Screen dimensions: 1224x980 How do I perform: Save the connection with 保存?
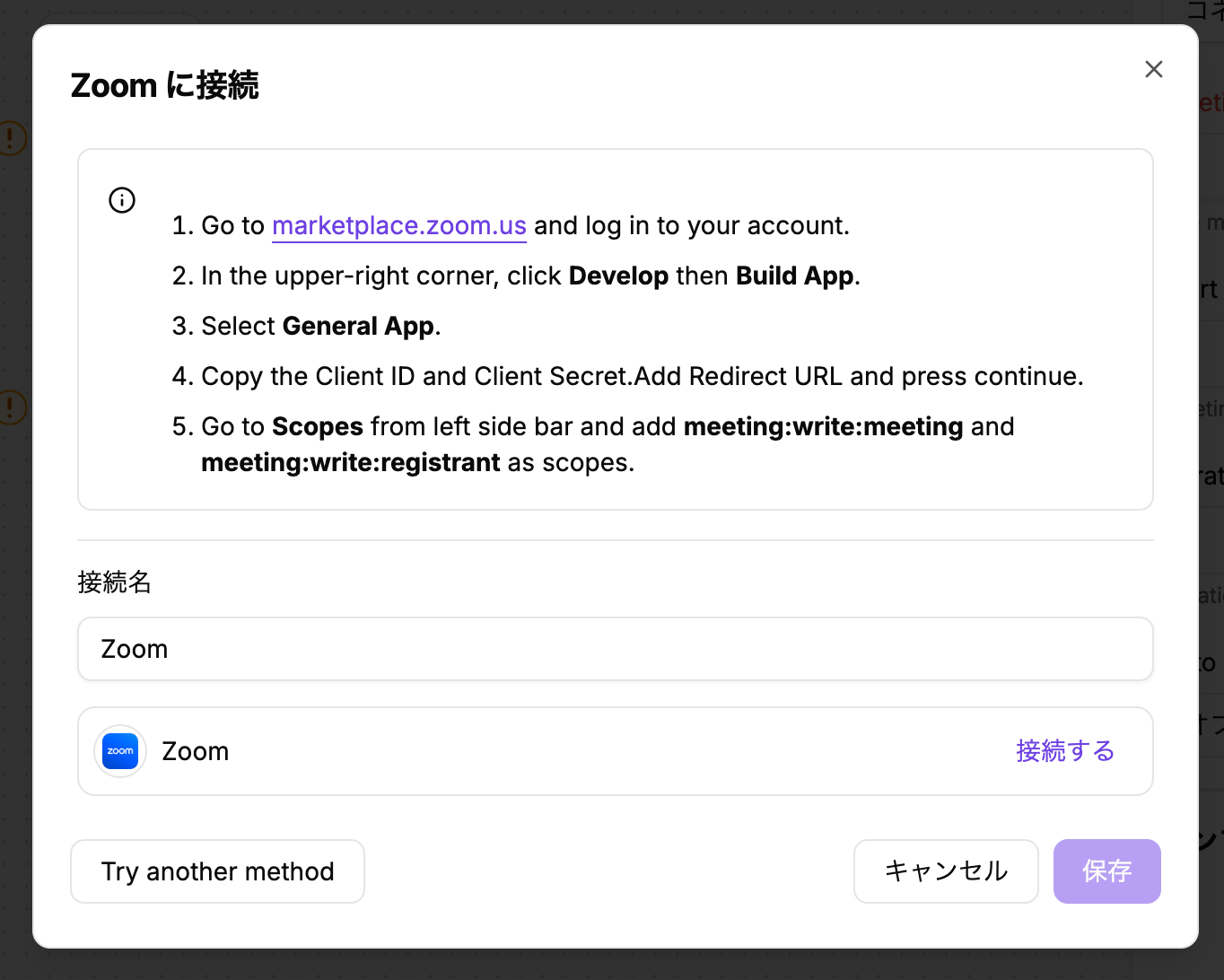pyautogui.click(x=1106, y=871)
